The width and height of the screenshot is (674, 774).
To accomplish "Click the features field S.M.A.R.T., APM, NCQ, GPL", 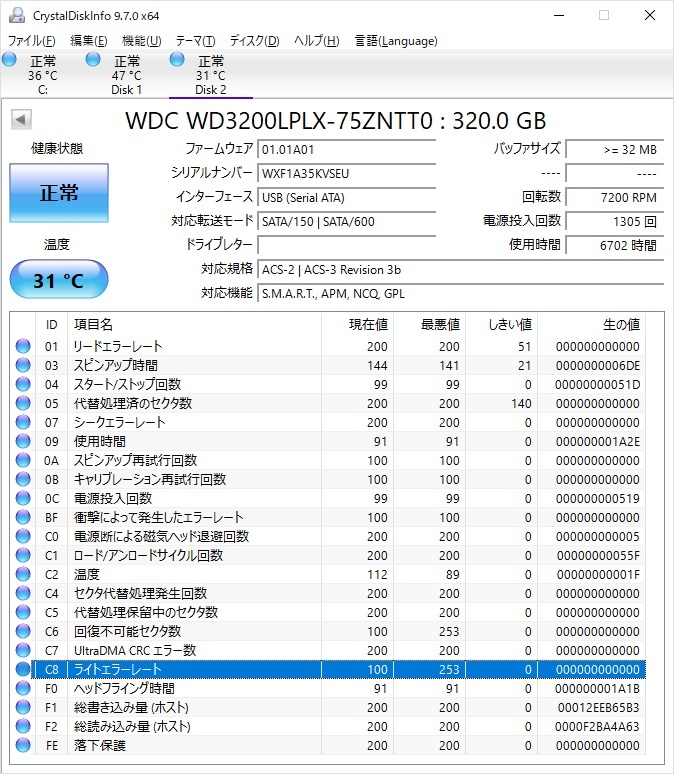I will (x=461, y=294).
